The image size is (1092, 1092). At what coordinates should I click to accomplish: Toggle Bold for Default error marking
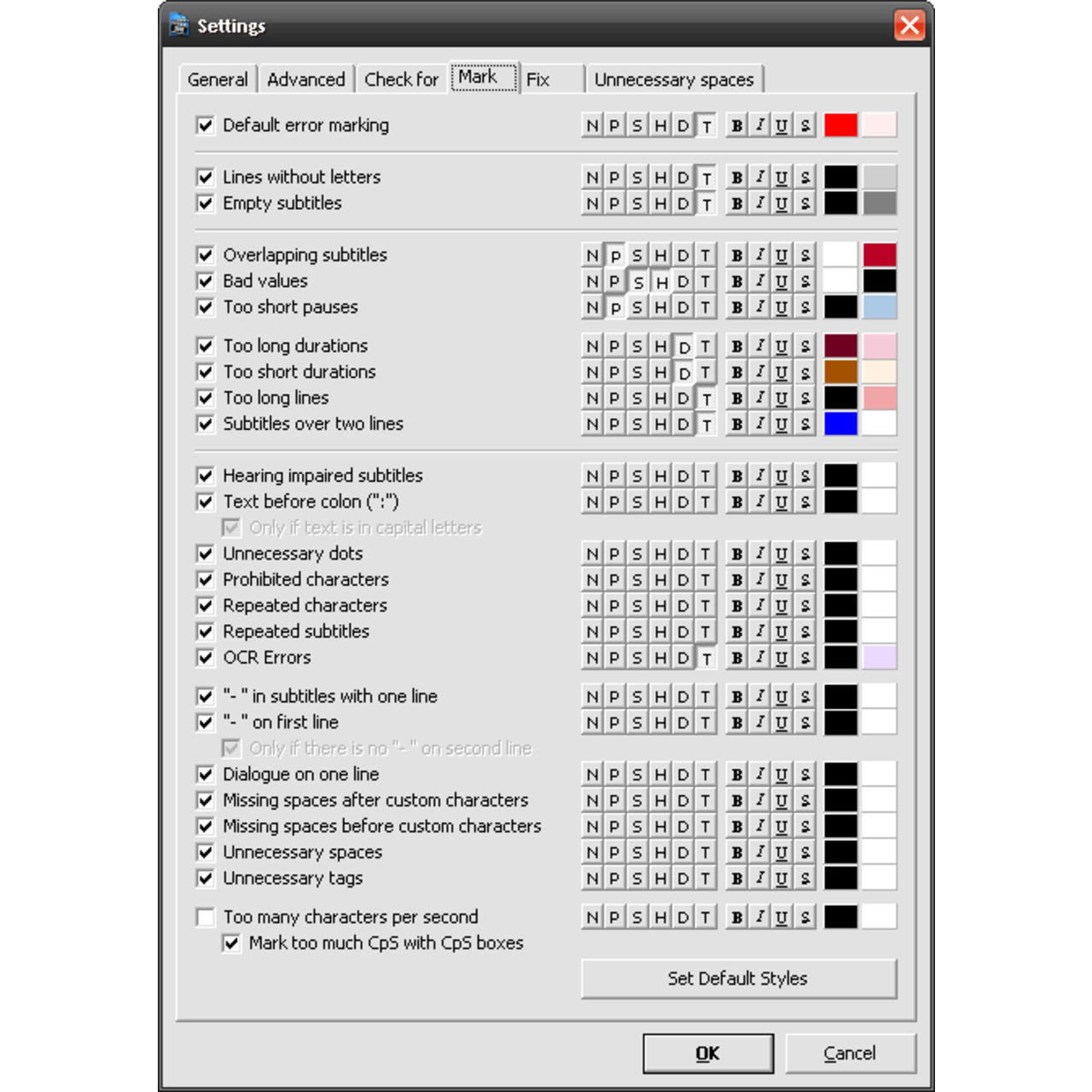(x=736, y=125)
